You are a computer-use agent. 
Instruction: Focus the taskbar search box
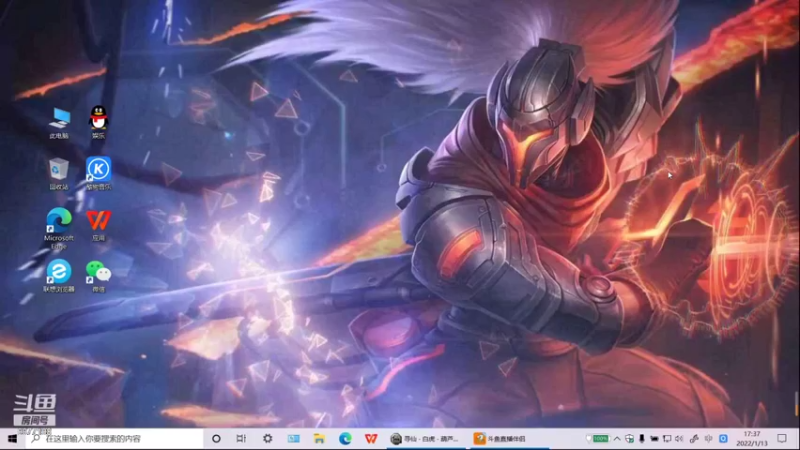pyautogui.click(x=114, y=439)
